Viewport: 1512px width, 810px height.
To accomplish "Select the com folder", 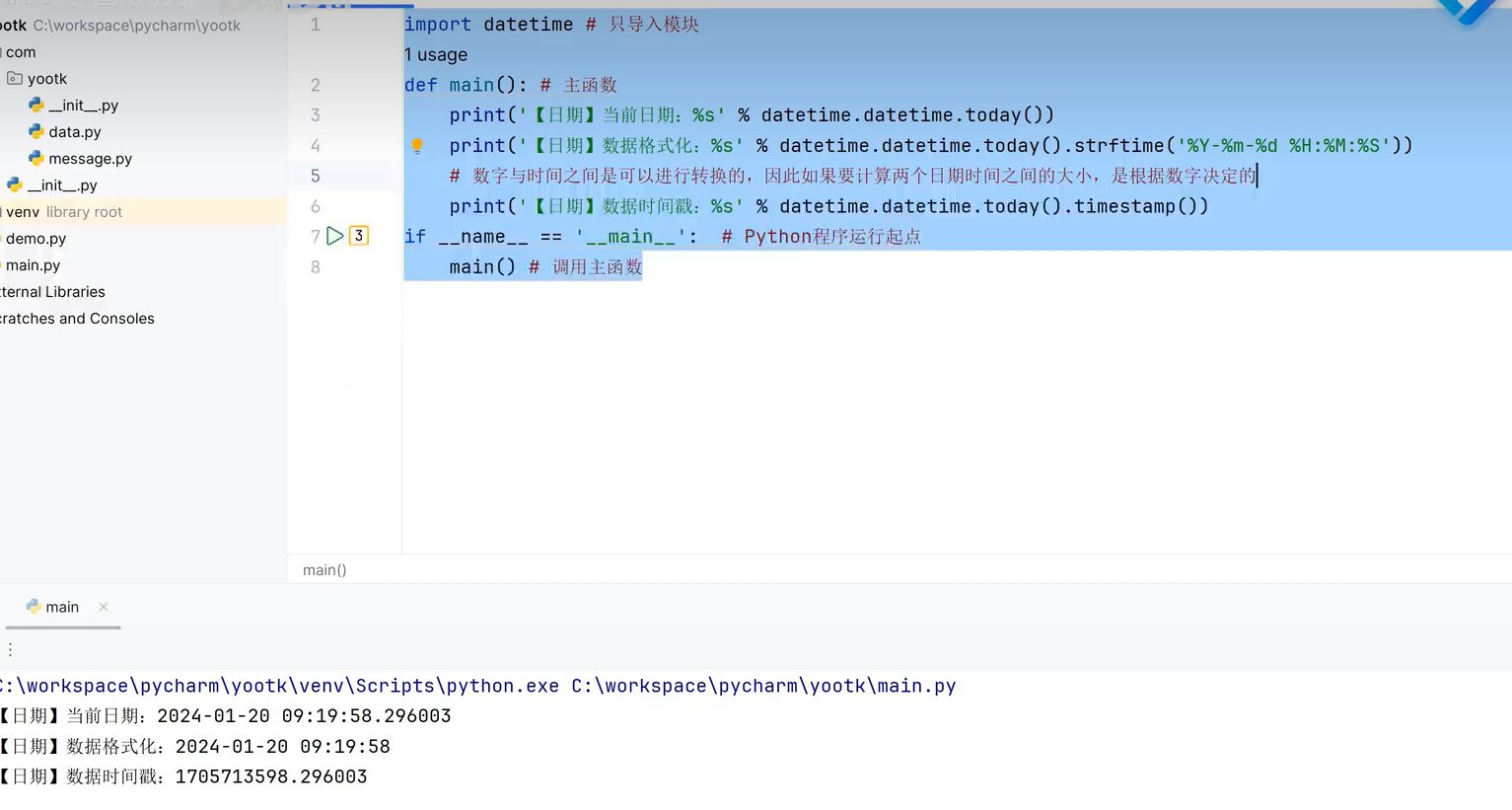I will pyautogui.click(x=21, y=51).
